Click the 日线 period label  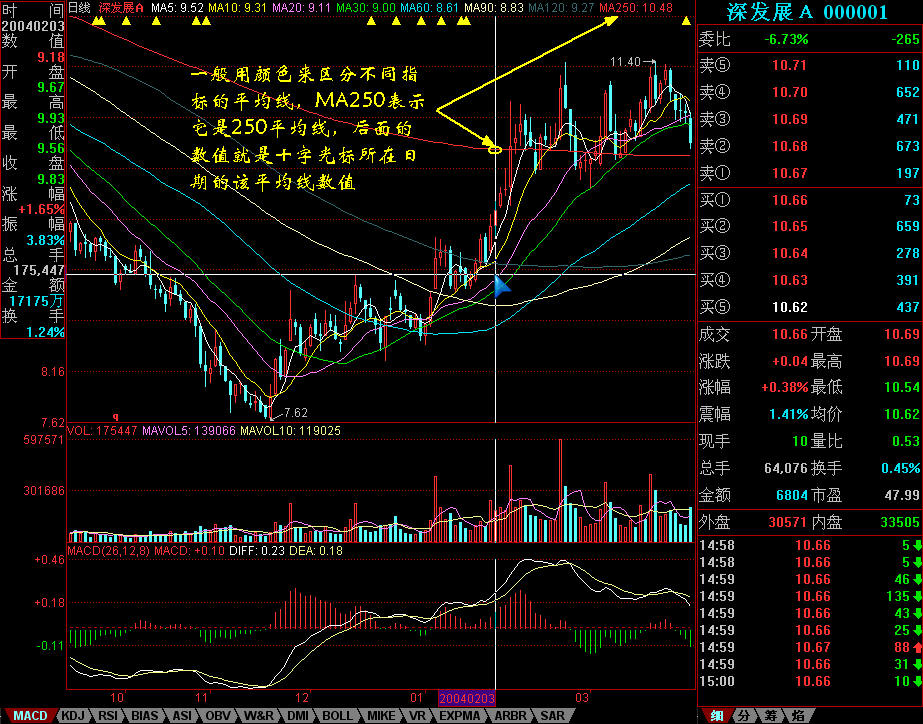(79, 7)
